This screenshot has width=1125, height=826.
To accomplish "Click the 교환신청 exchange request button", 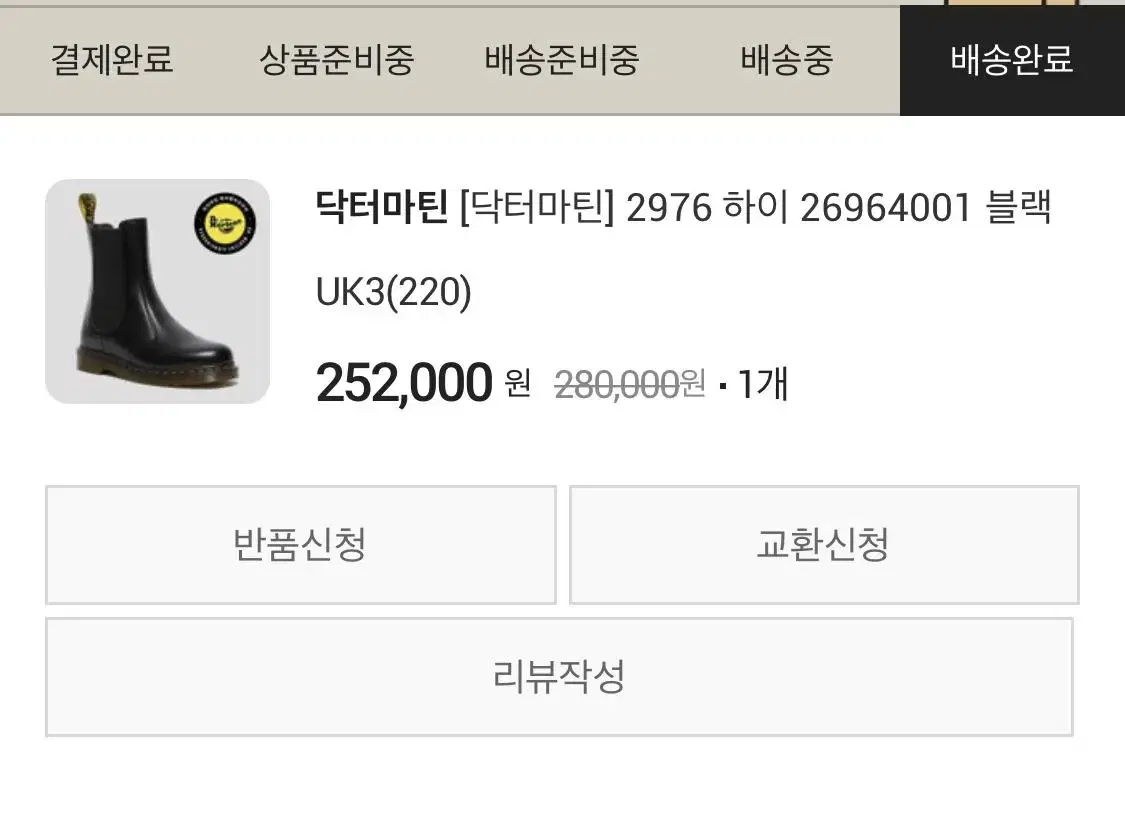I will pyautogui.click(x=824, y=545).
